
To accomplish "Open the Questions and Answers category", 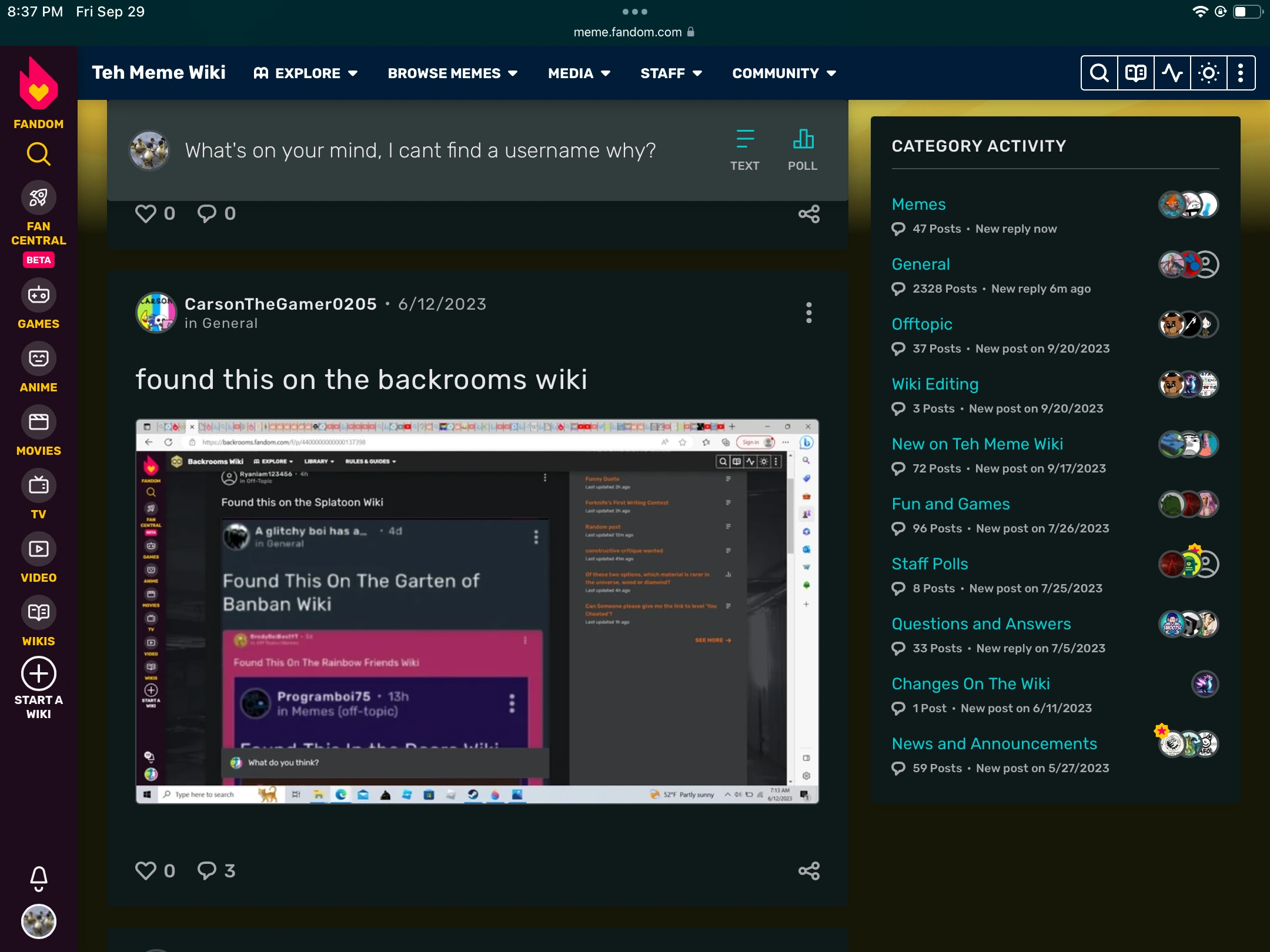I will click(981, 624).
